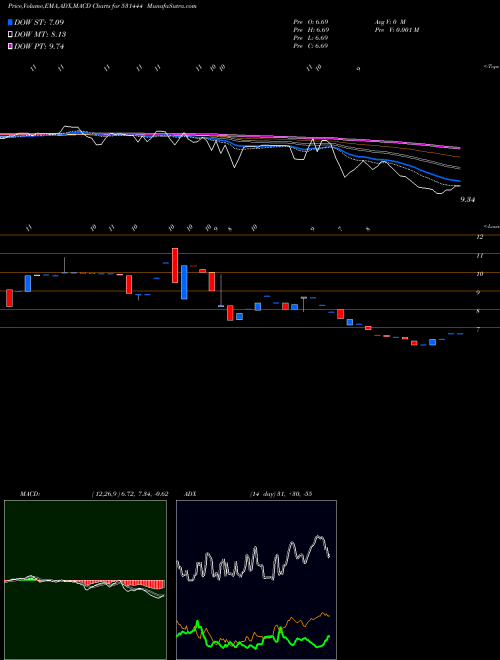Click the 12 price axis label
The width and height of the screenshot is (500, 660).
coord(479,237)
